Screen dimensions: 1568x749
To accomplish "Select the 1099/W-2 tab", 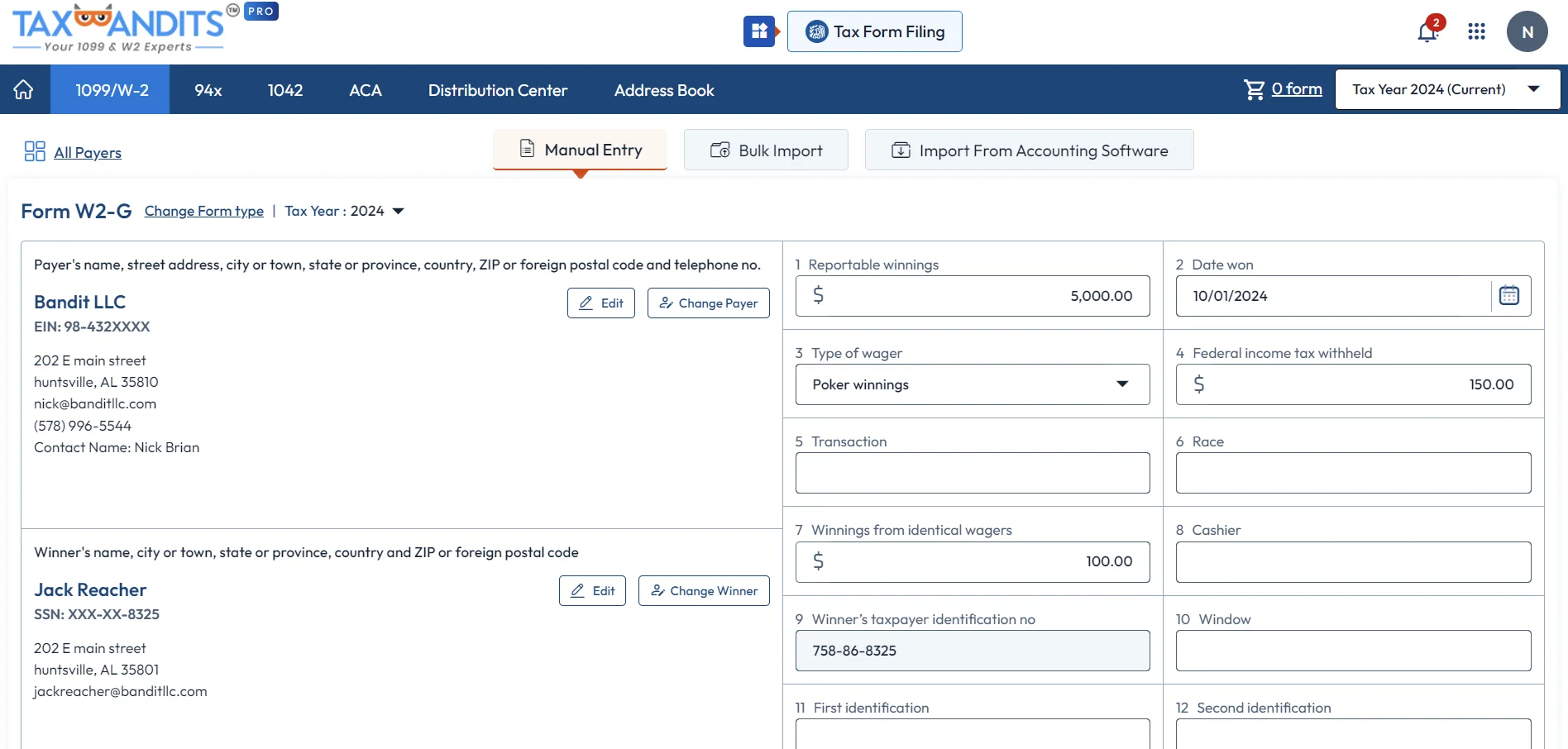I will click(x=111, y=89).
